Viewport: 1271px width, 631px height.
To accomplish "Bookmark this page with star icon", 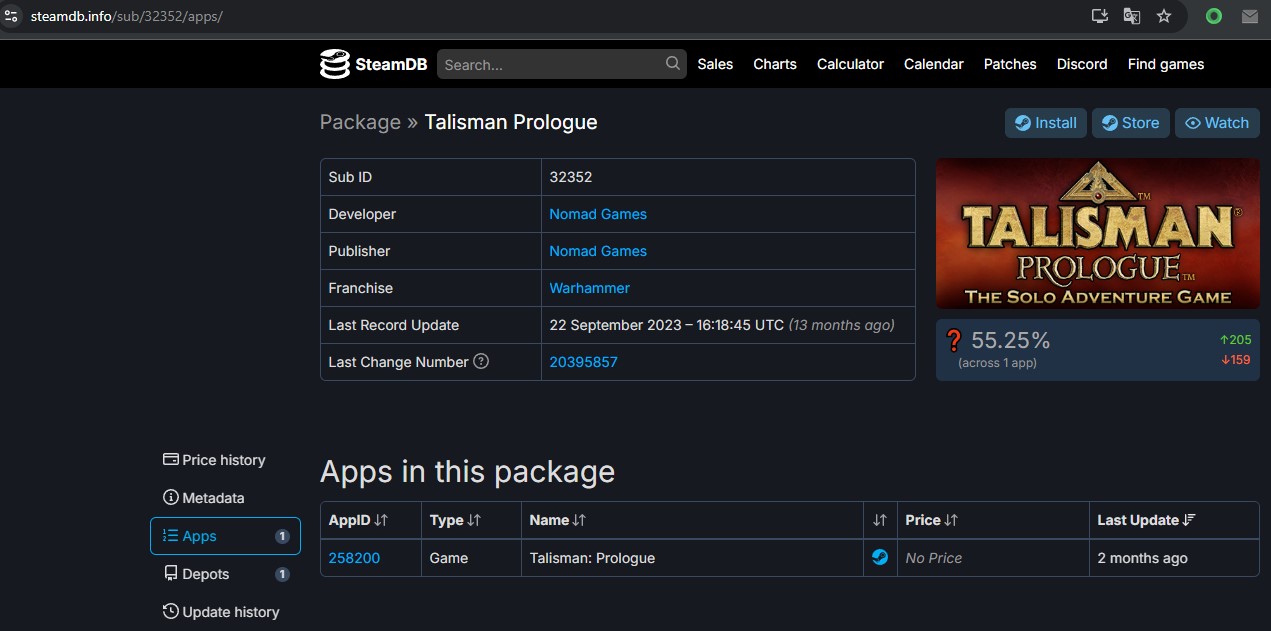I will coord(1164,16).
